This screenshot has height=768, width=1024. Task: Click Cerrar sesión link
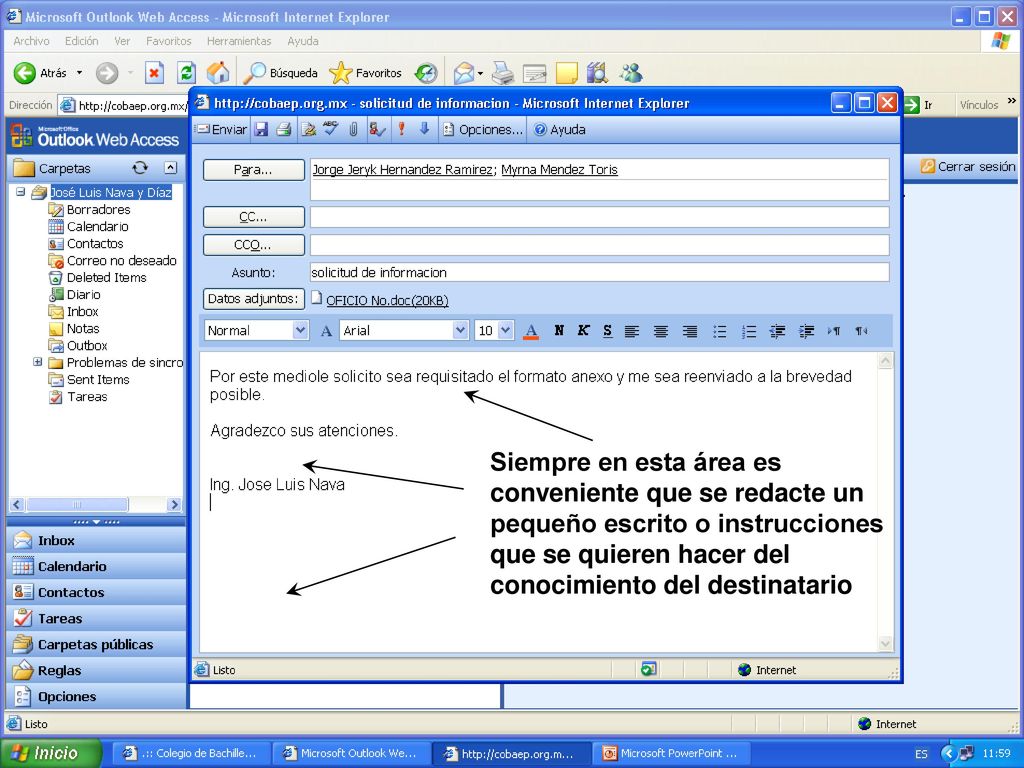click(x=968, y=167)
